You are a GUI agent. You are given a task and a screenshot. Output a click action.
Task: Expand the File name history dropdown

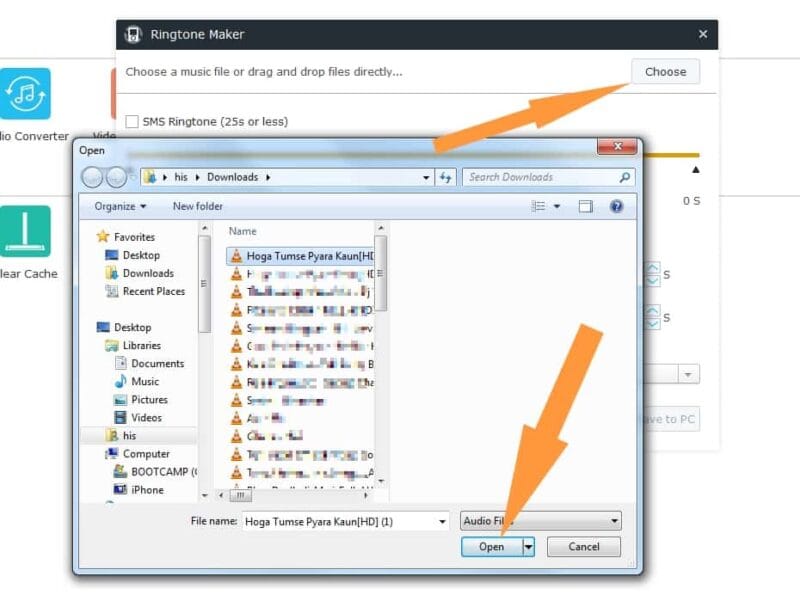pos(442,521)
